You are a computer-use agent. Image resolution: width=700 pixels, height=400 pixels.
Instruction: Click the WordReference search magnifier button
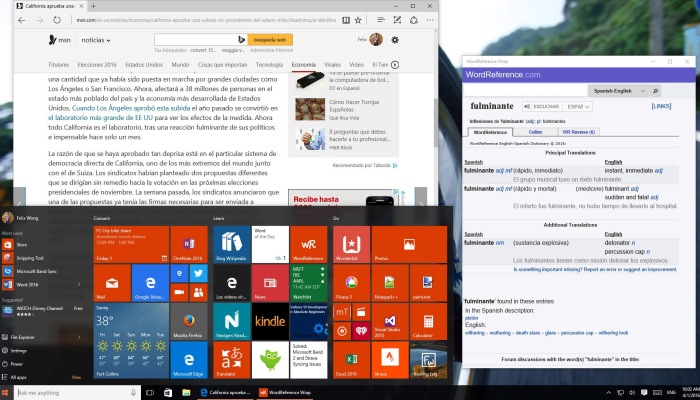pos(655,91)
